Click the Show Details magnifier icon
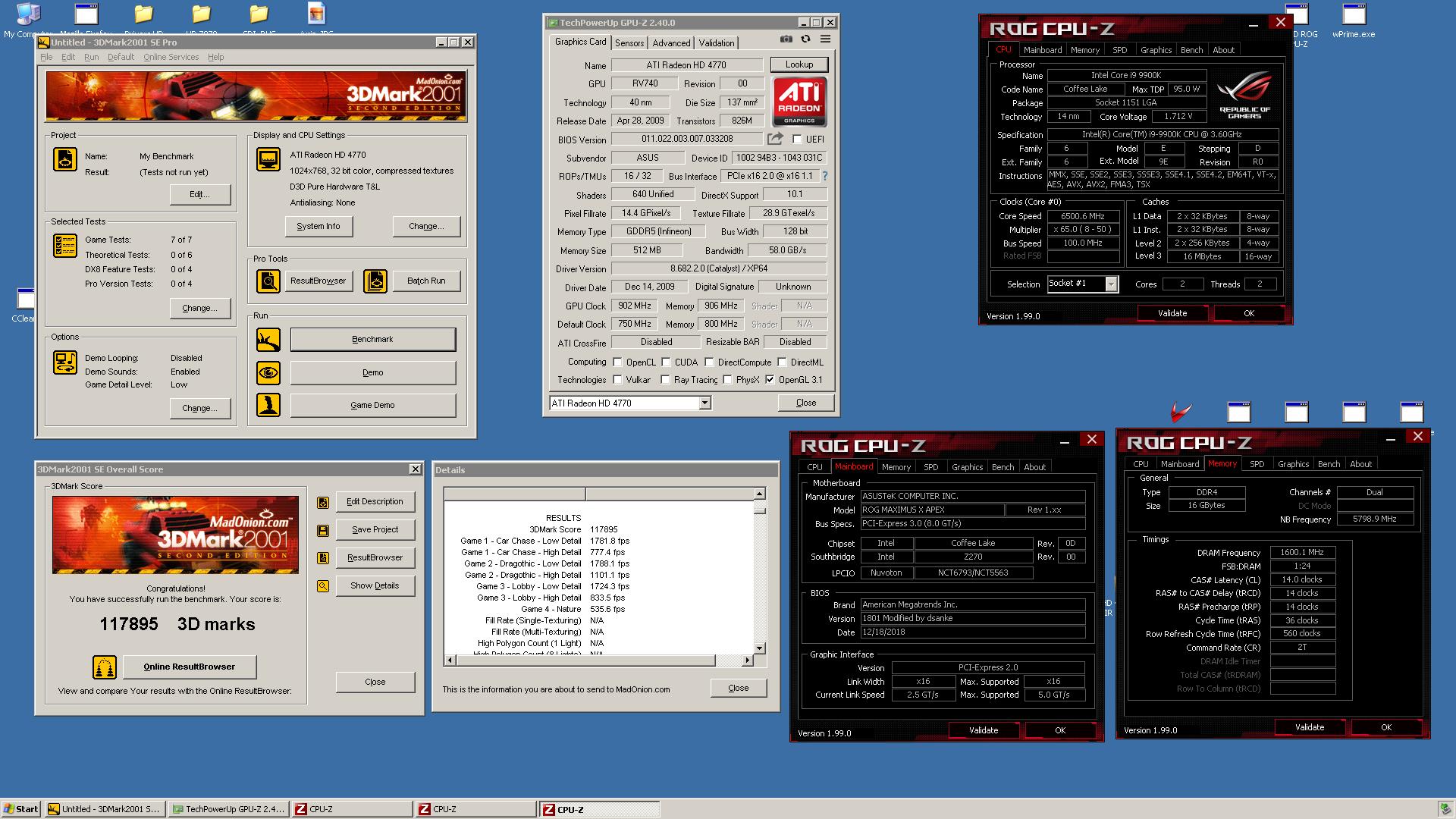Screen dimensions: 1456x819 pos(323,586)
